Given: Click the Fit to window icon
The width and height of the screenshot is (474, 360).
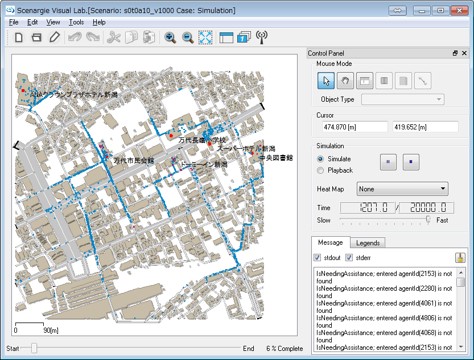Looking at the screenshot, I should coord(206,37).
